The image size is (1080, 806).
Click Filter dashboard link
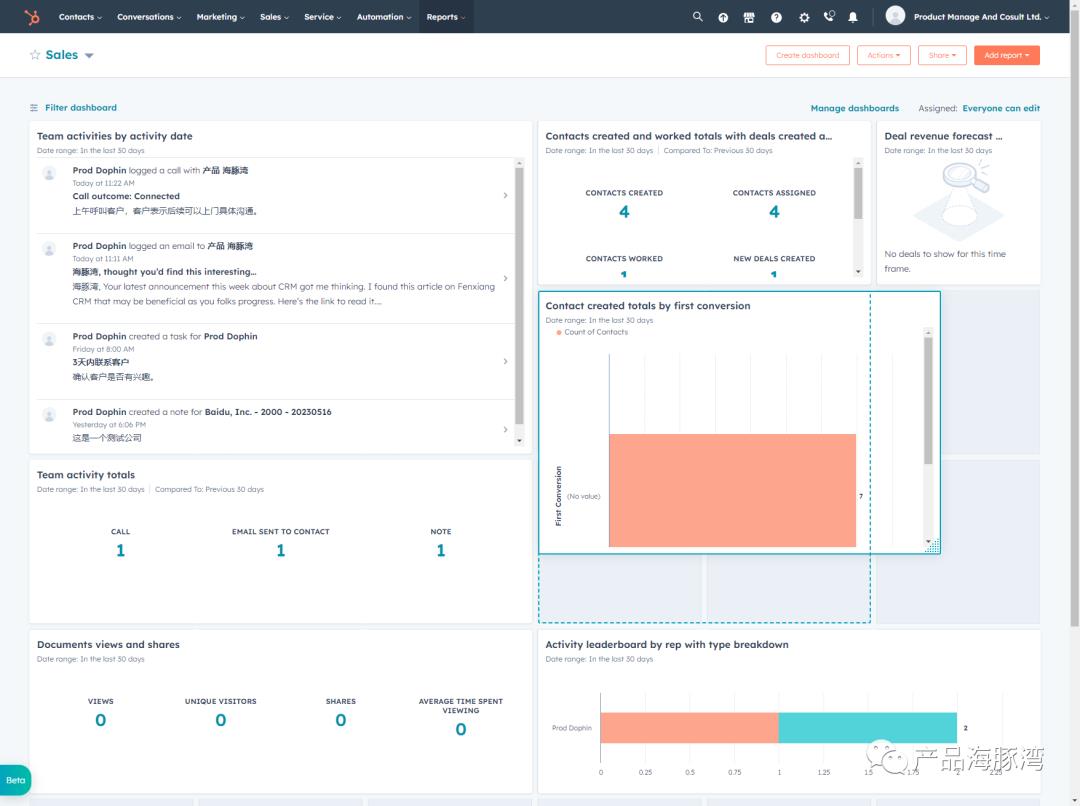(x=81, y=107)
